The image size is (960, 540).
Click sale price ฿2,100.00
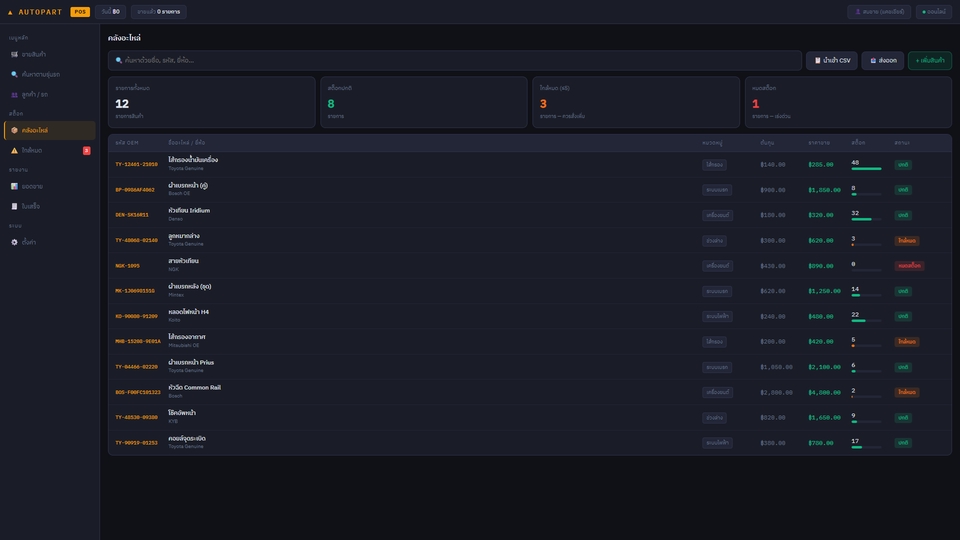coord(824,367)
